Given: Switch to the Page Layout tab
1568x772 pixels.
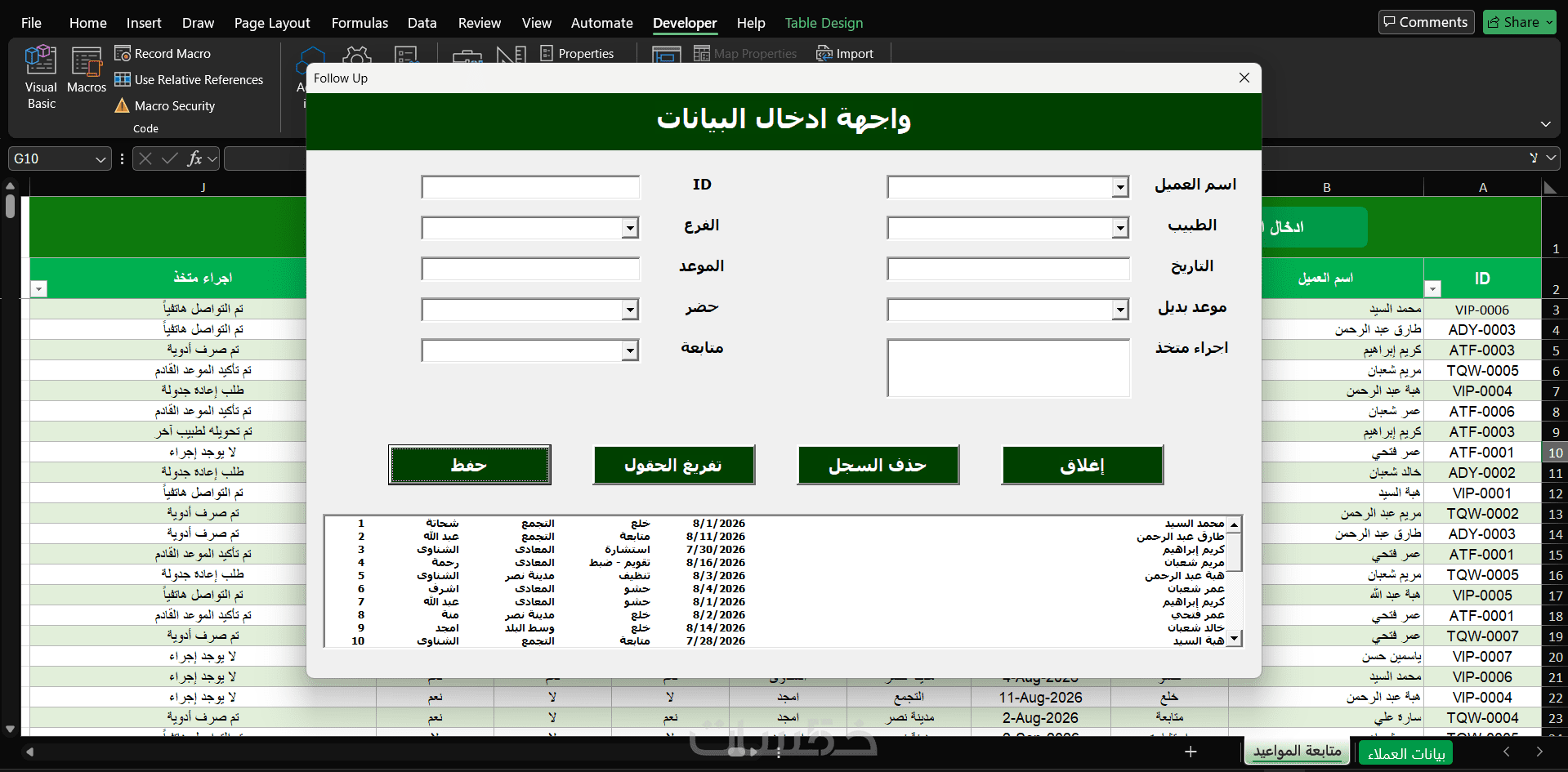Looking at the screenshot, I should tap(272, 23).
